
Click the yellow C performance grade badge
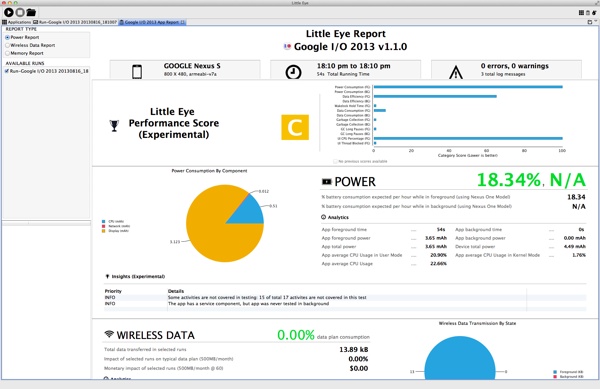point(295,127)
